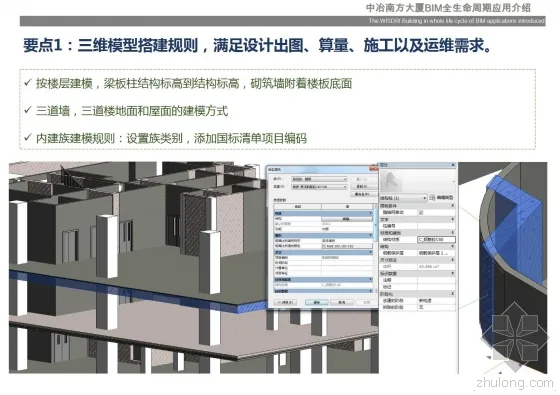Click the element type preview thumbnail in Properties

[x=391, y=181]
